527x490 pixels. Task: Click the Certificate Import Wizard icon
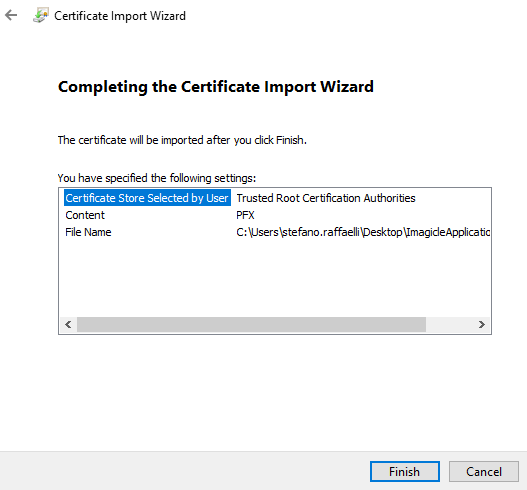[41, 15]
